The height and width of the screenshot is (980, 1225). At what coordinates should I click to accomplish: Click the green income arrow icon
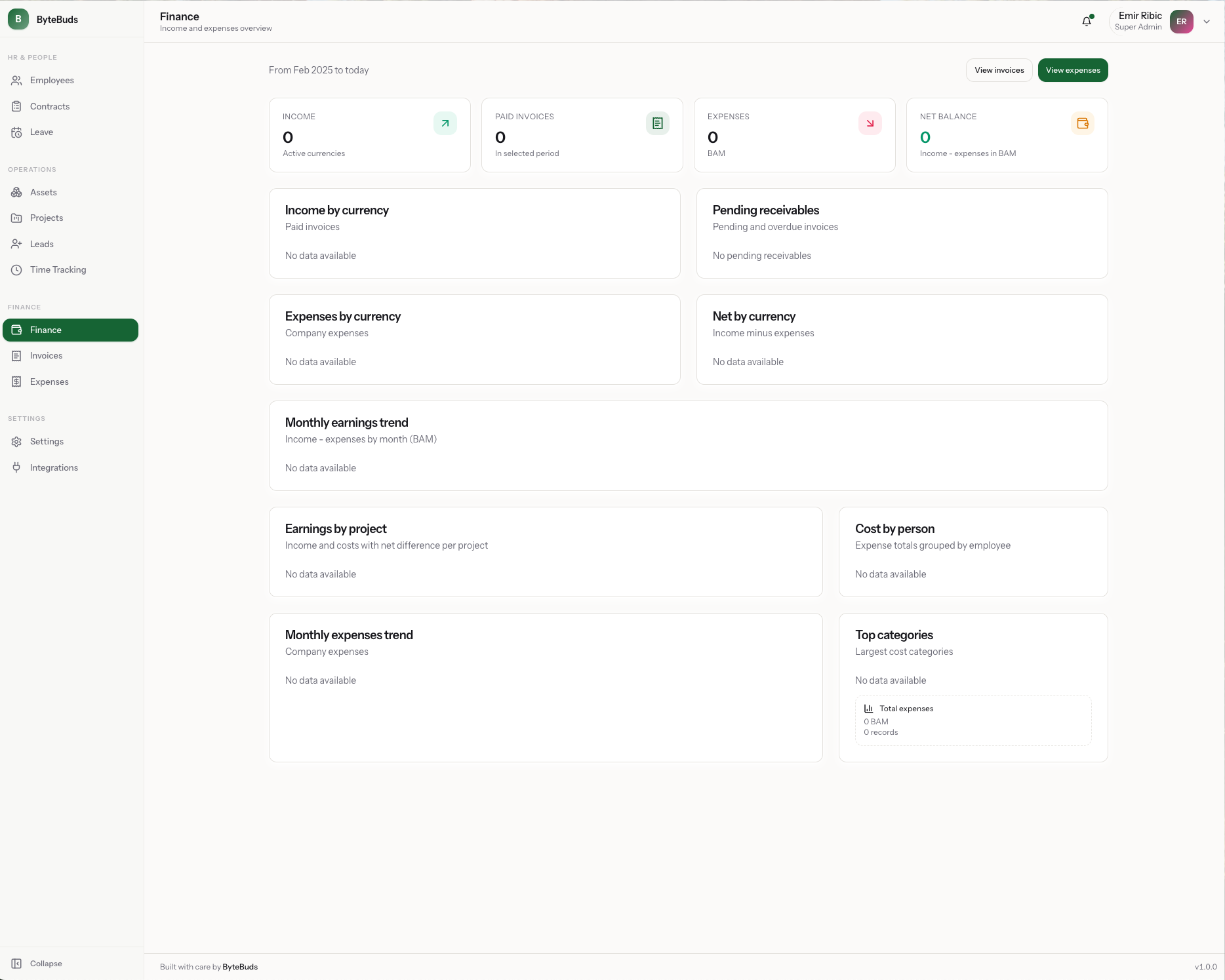click(445, 123)
